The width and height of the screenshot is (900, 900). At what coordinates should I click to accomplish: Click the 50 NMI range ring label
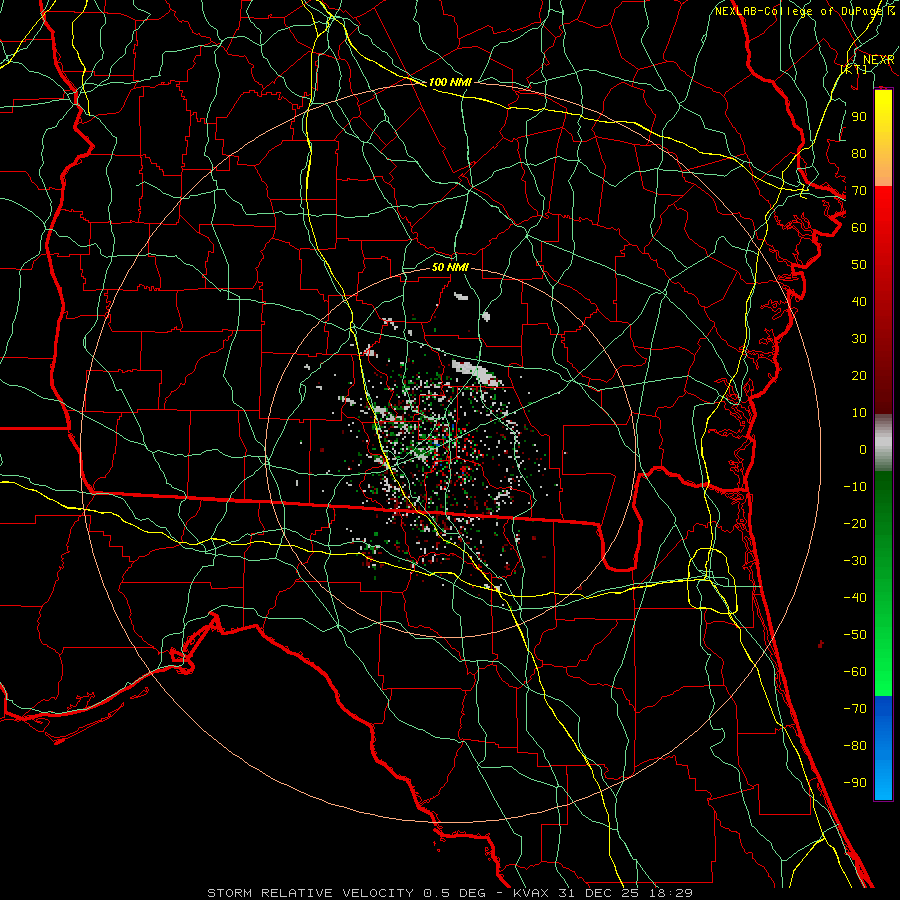tap(450, 267)
